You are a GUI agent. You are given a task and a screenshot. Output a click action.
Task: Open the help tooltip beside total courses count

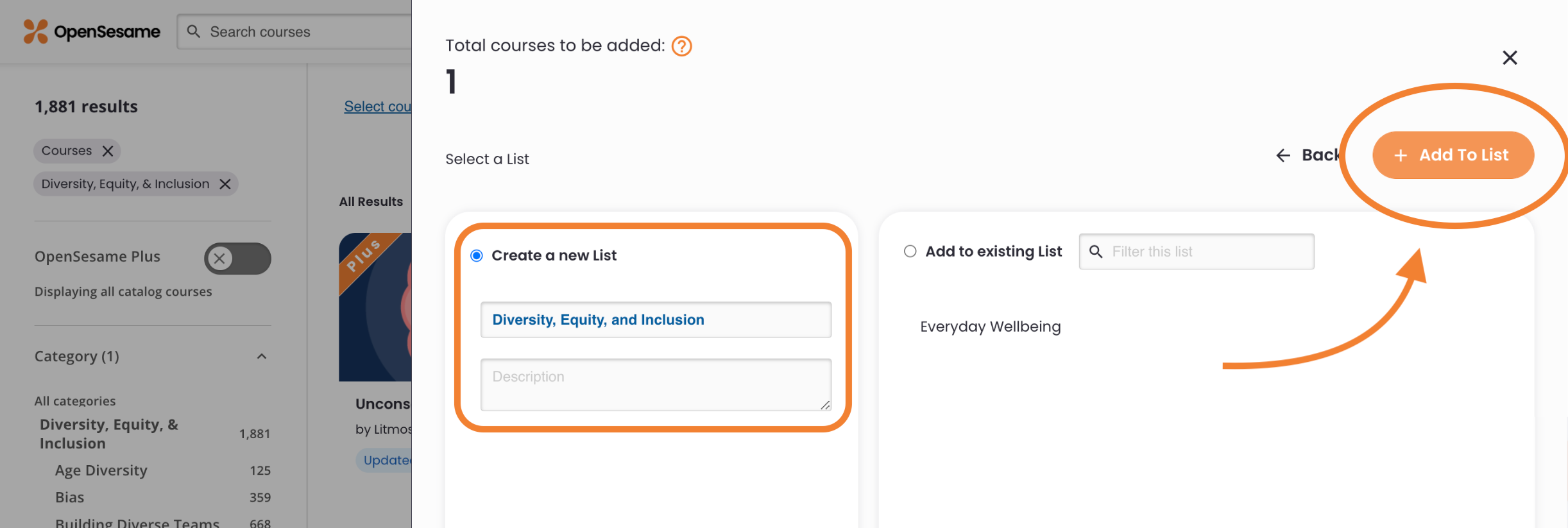[681, 46]
